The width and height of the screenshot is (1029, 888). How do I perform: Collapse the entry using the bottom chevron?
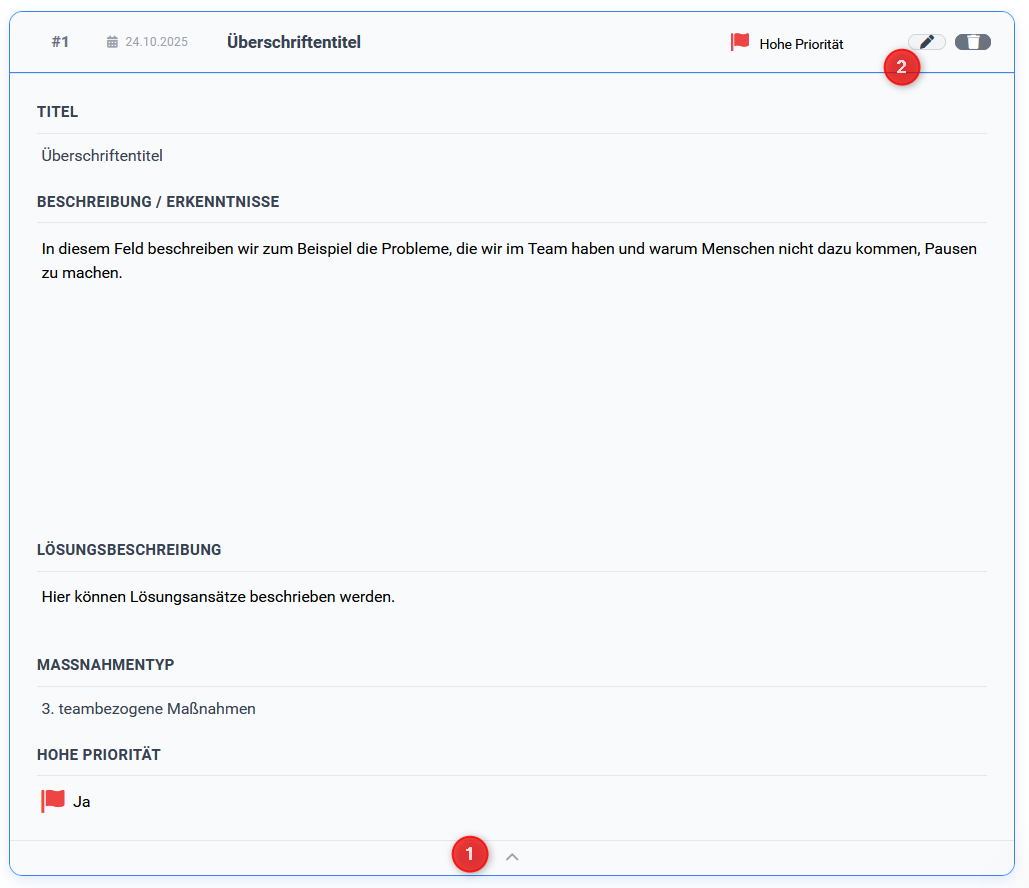(512, 856)
